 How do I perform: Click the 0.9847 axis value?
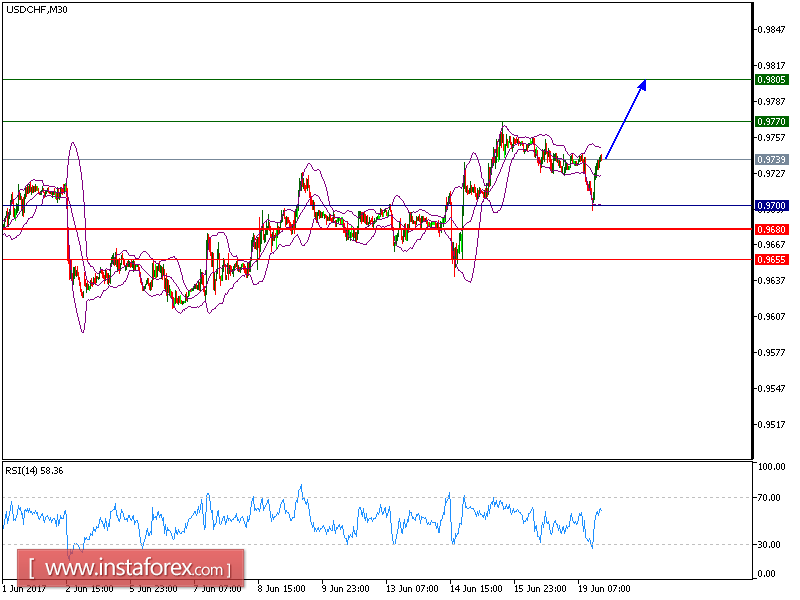click(771, 30)
